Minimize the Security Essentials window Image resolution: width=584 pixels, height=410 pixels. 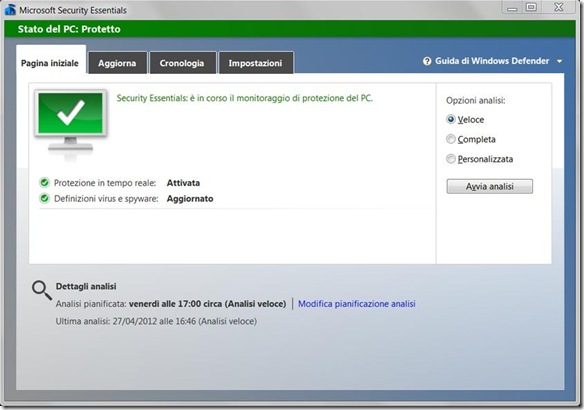click(512, 7)
